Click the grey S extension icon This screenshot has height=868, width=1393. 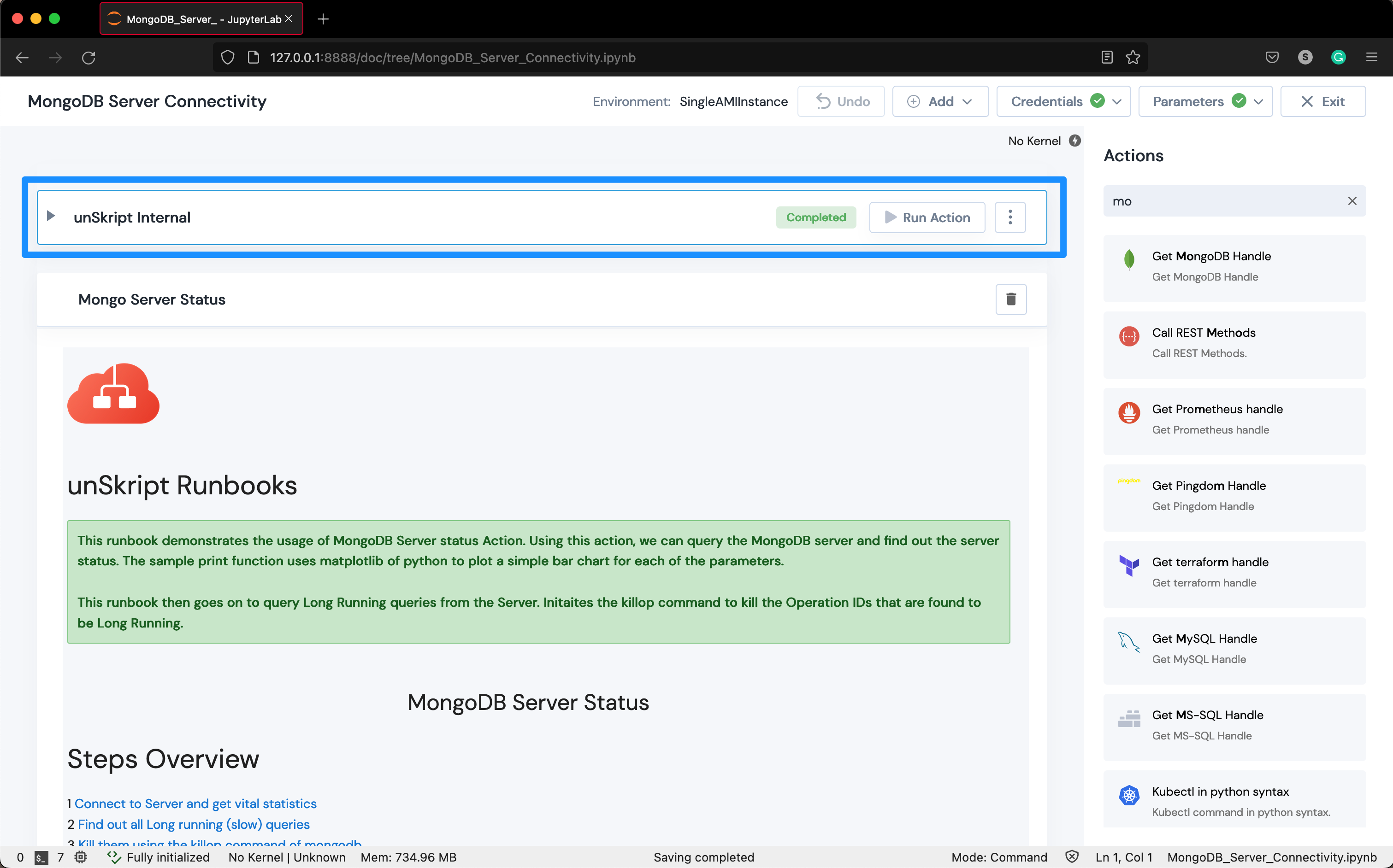click(x=1305, y=58)
